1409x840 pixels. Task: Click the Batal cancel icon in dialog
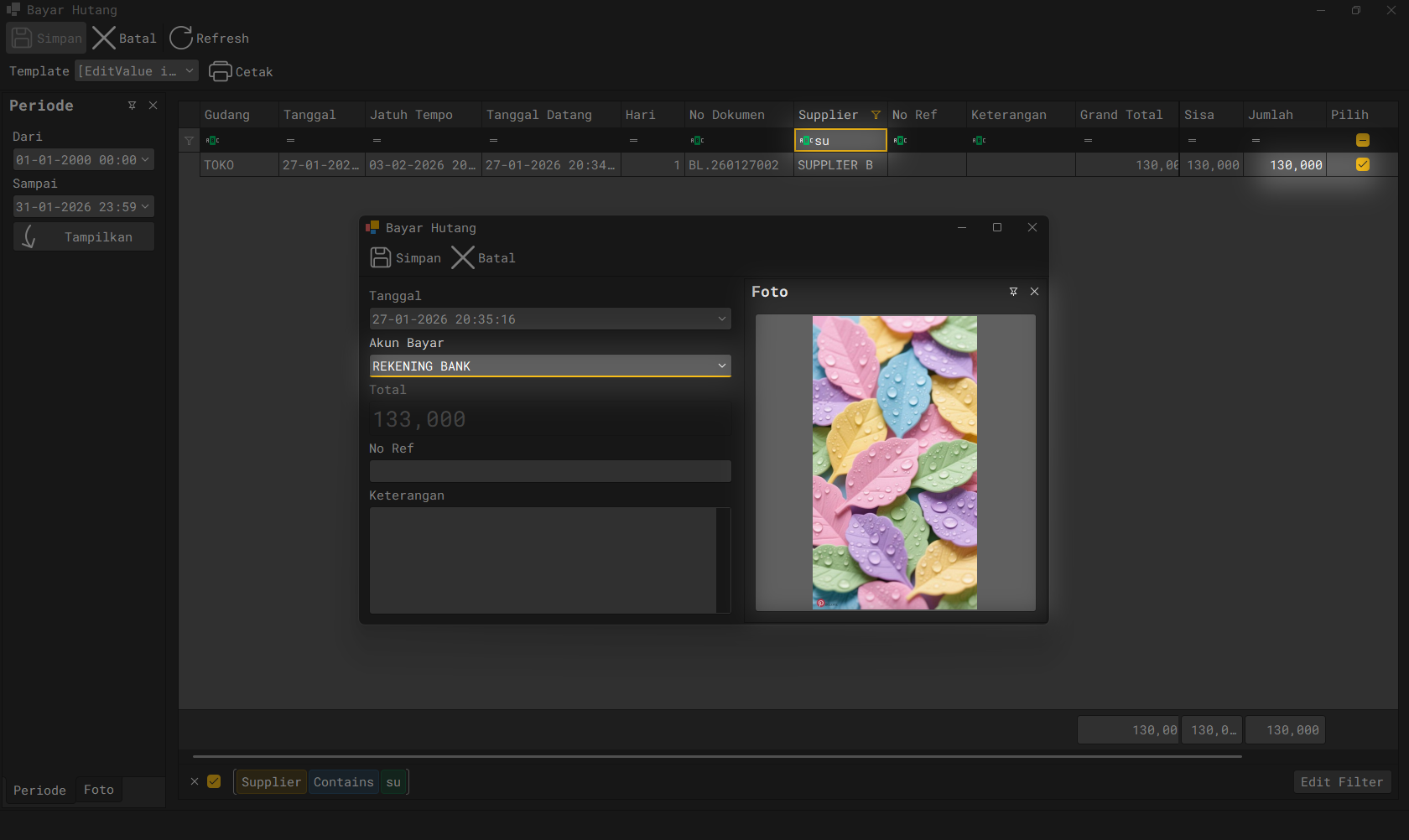tap(462, 257)
